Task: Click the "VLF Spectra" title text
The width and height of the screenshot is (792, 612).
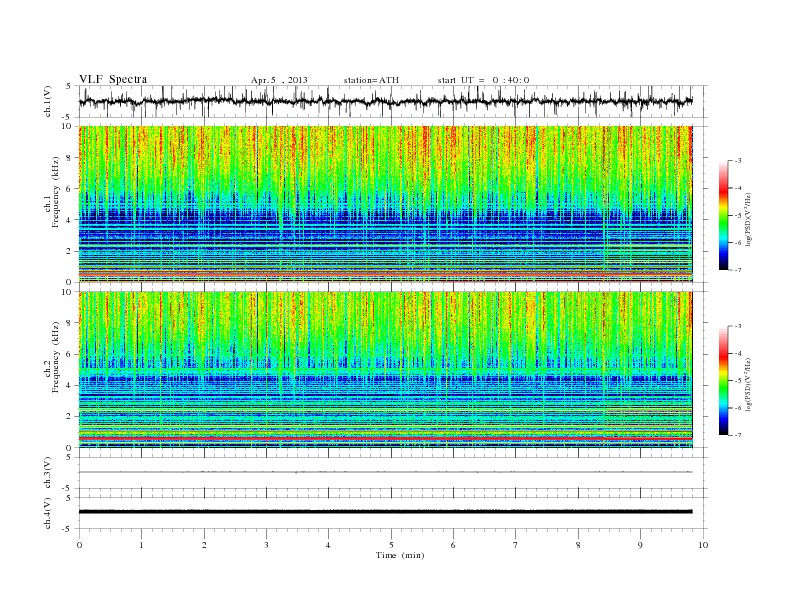Action: [113, 79]
